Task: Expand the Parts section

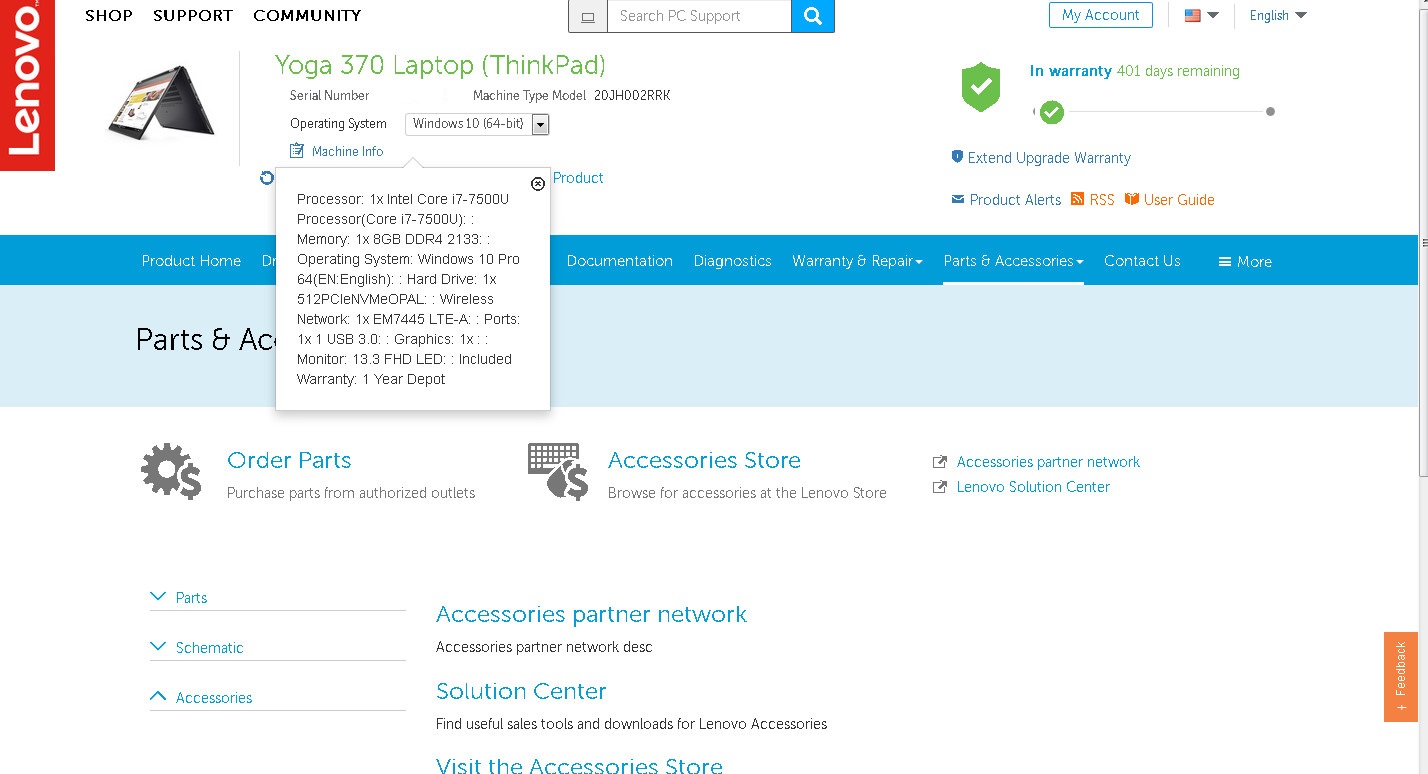Action: tap(191, 598)
